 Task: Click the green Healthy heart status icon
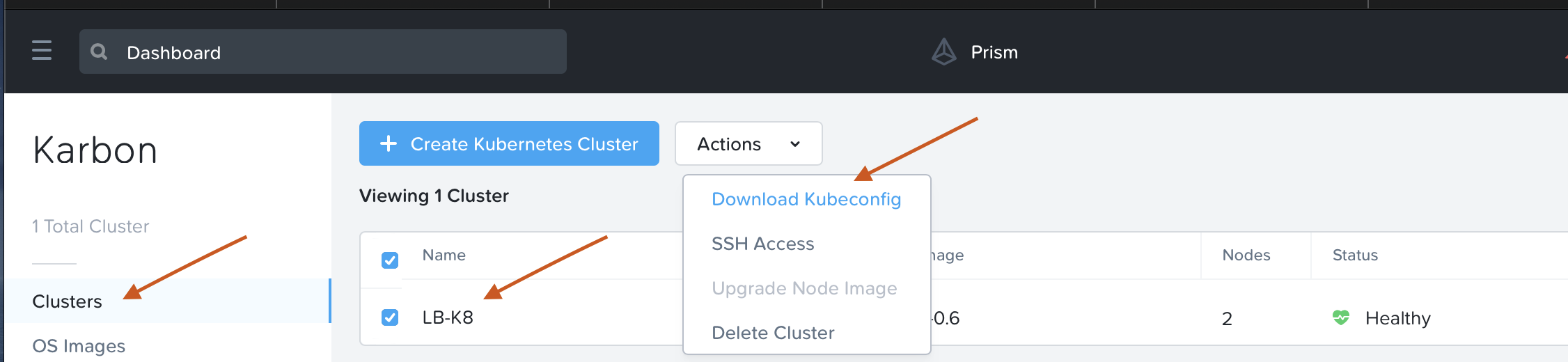(x=1340, y=318)
